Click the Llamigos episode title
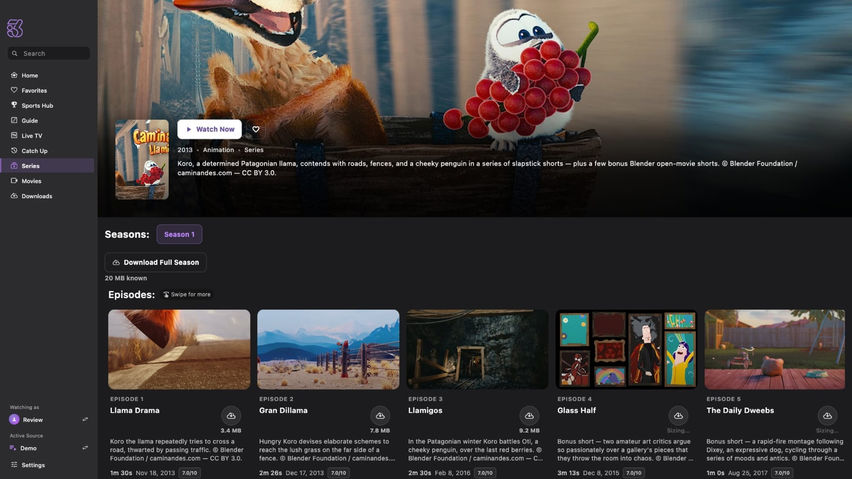The width and height of the screenshot is (852, 479). [425, 411]
